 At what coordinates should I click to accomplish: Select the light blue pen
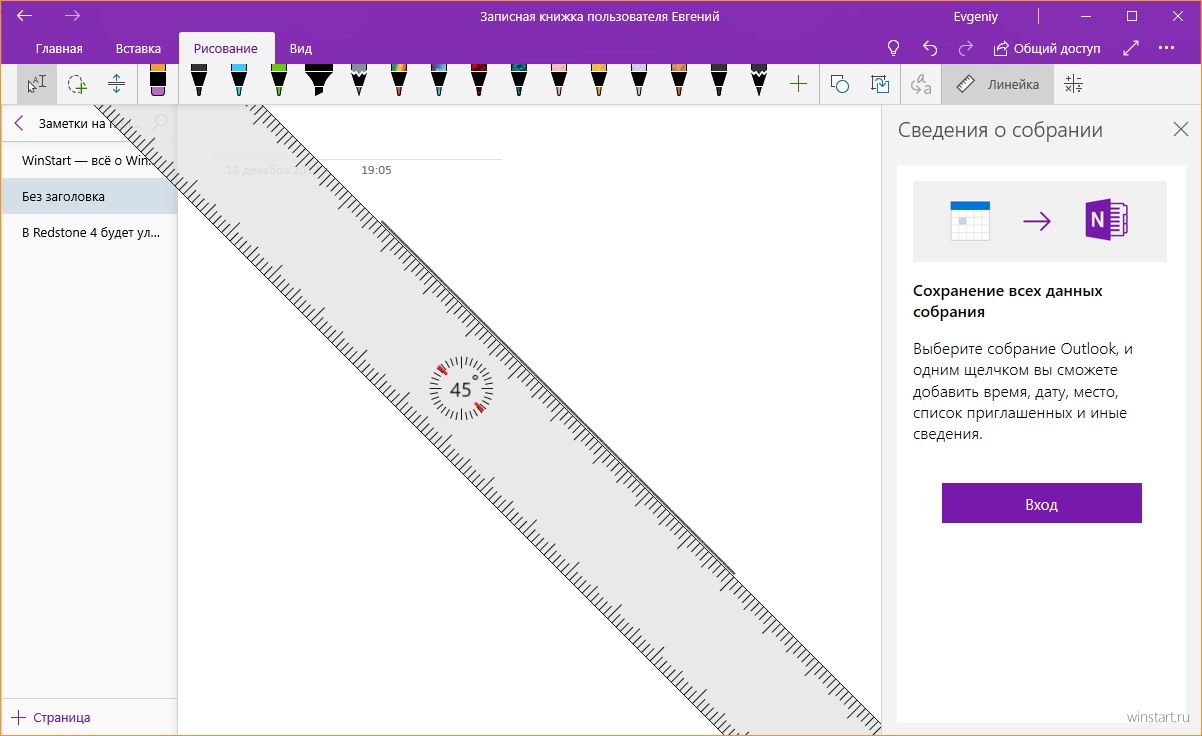238,81
